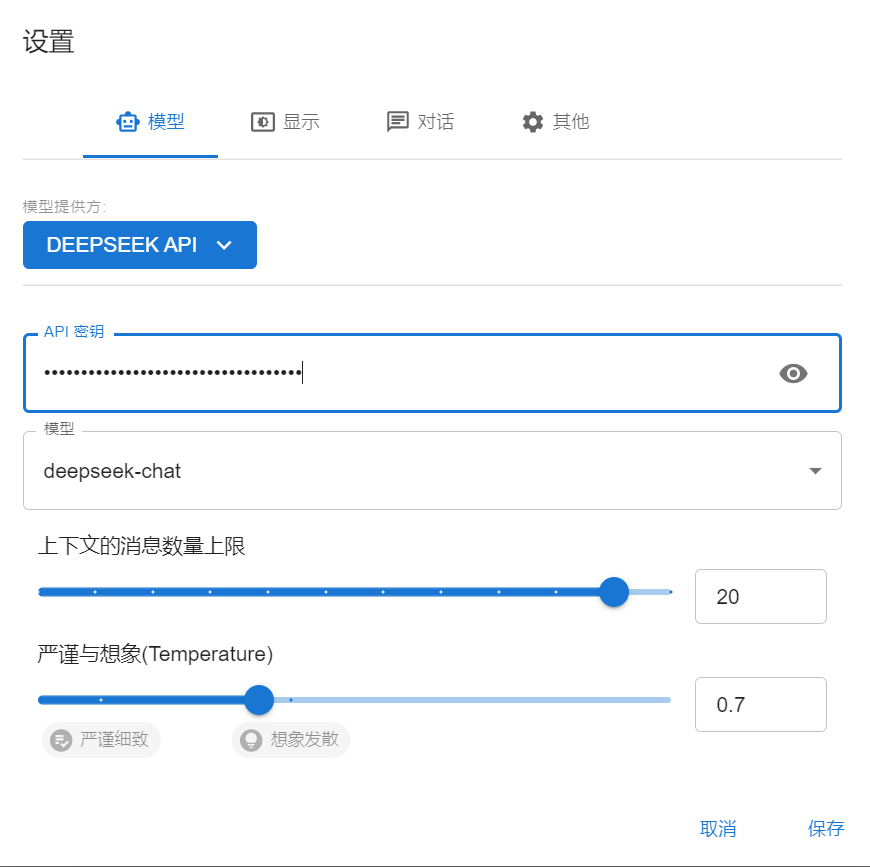The width and height of the screenshot is (870, 867).
Task: Click the display icon beside 显示
Action: [x=262, y=122]
